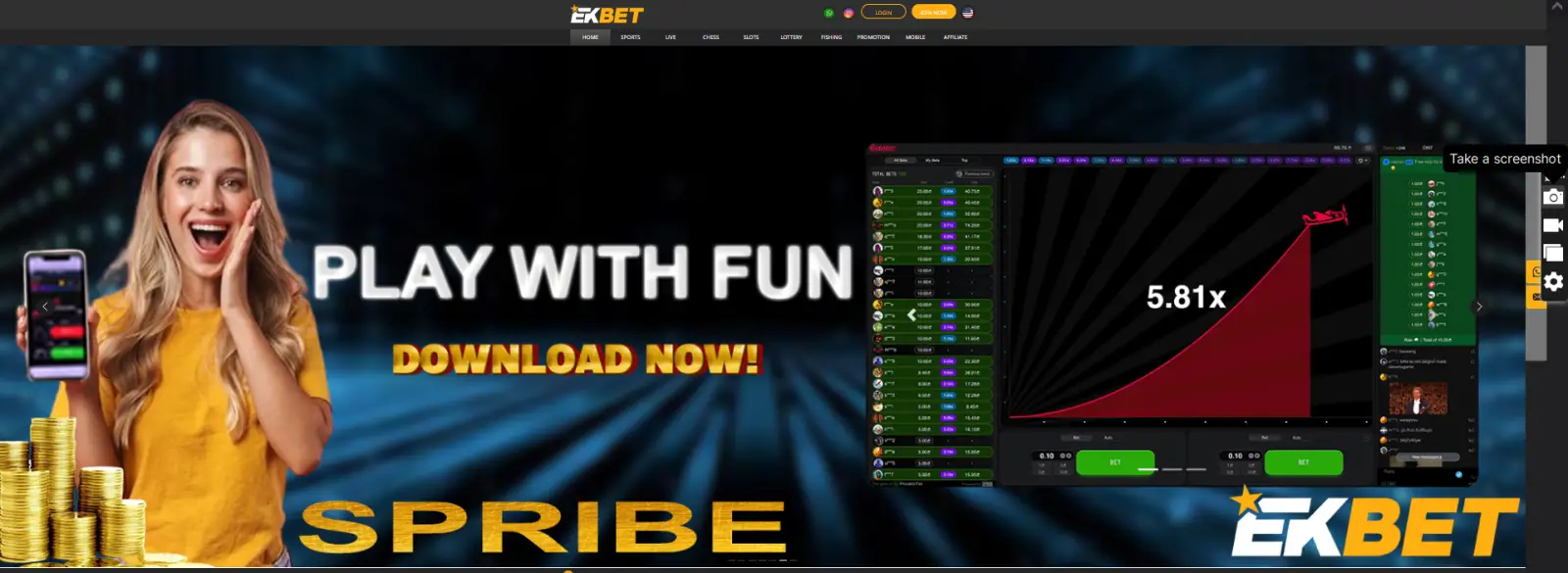
Task: Open the PROMOTION menu item
Action: 873,37
